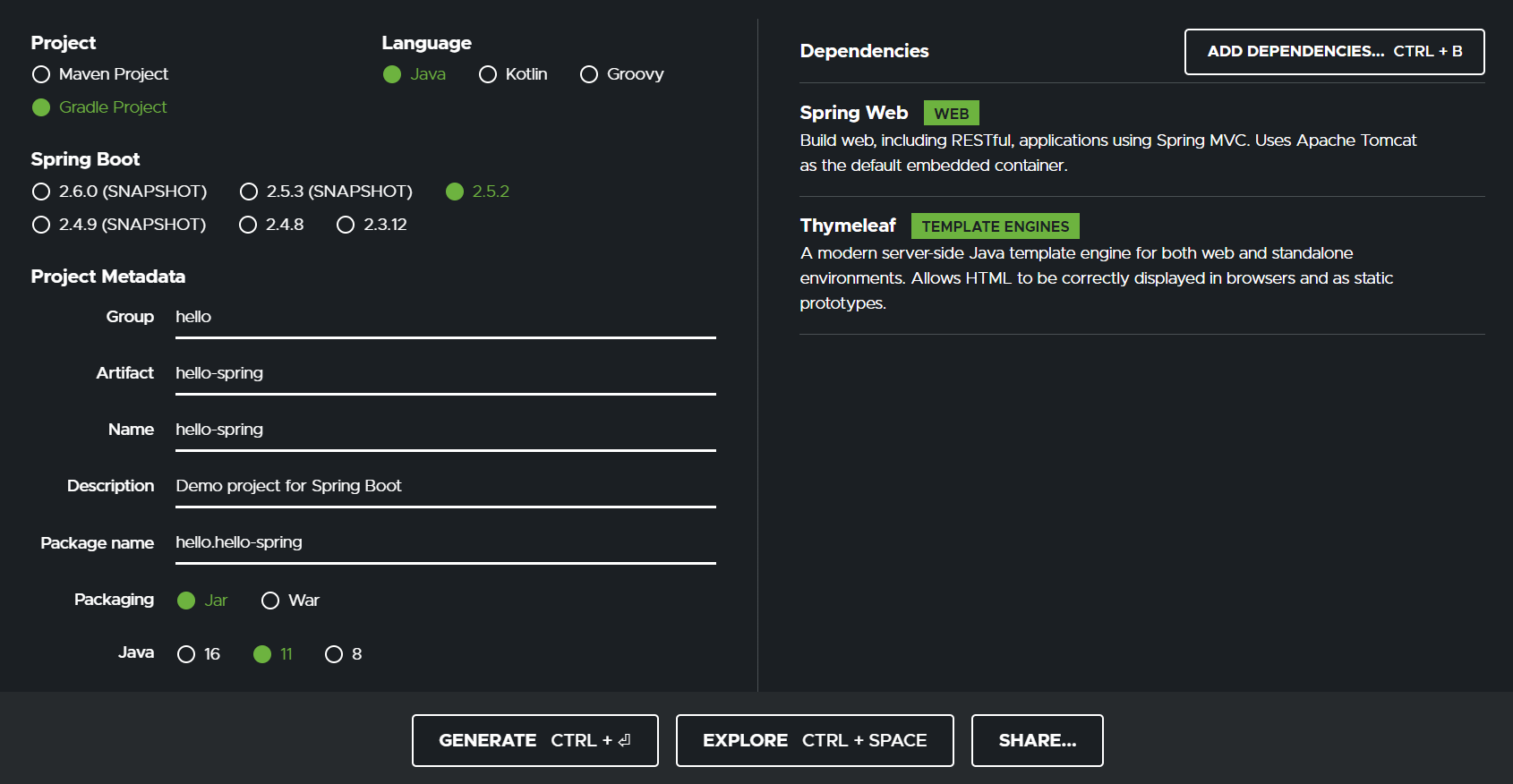Click the Spring Web description text
Image resolution: width=1513 pixels, height=784 pixels.
[x=1108, y=153]
